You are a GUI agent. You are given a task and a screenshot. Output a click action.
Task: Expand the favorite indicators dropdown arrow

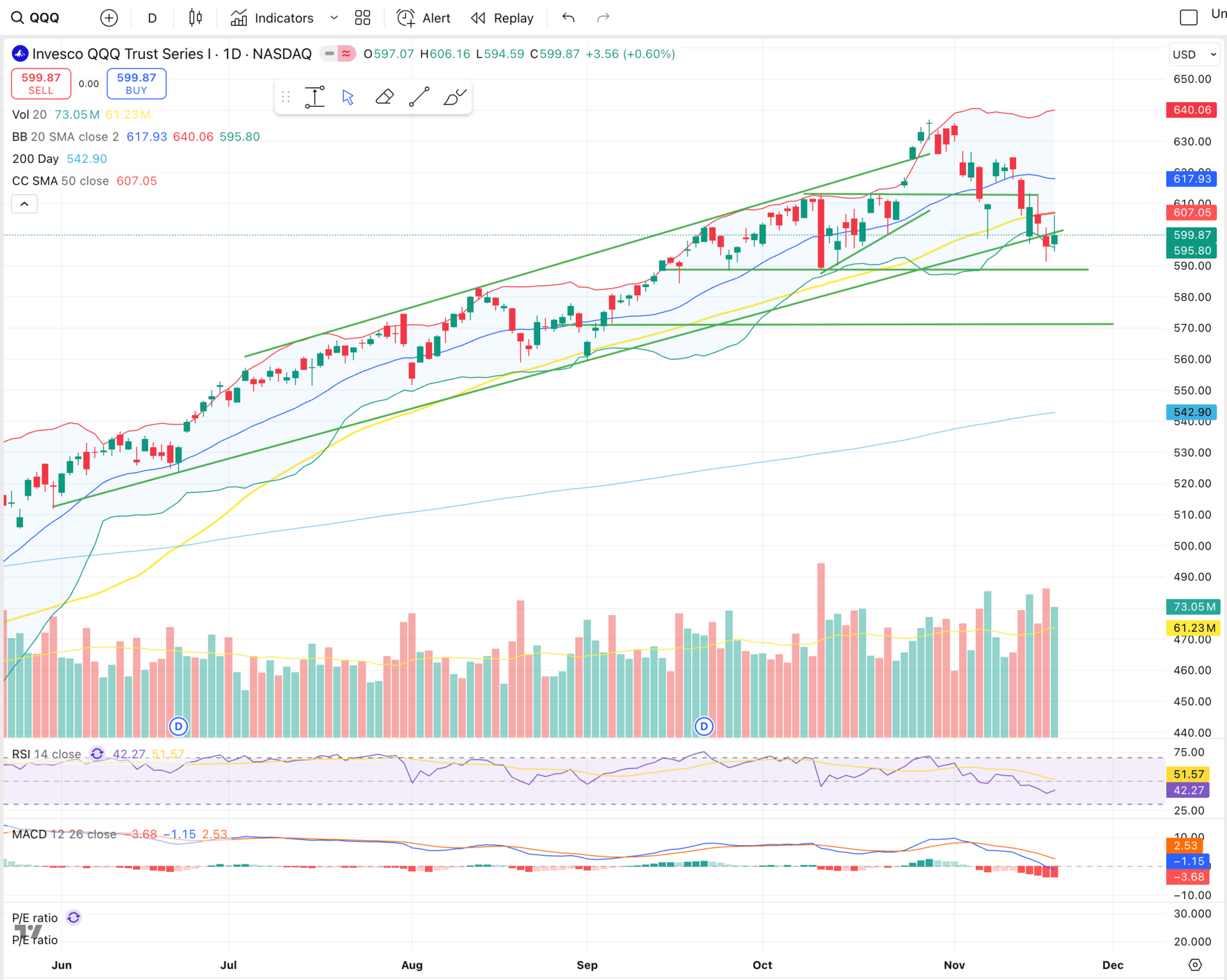(334, 18)
